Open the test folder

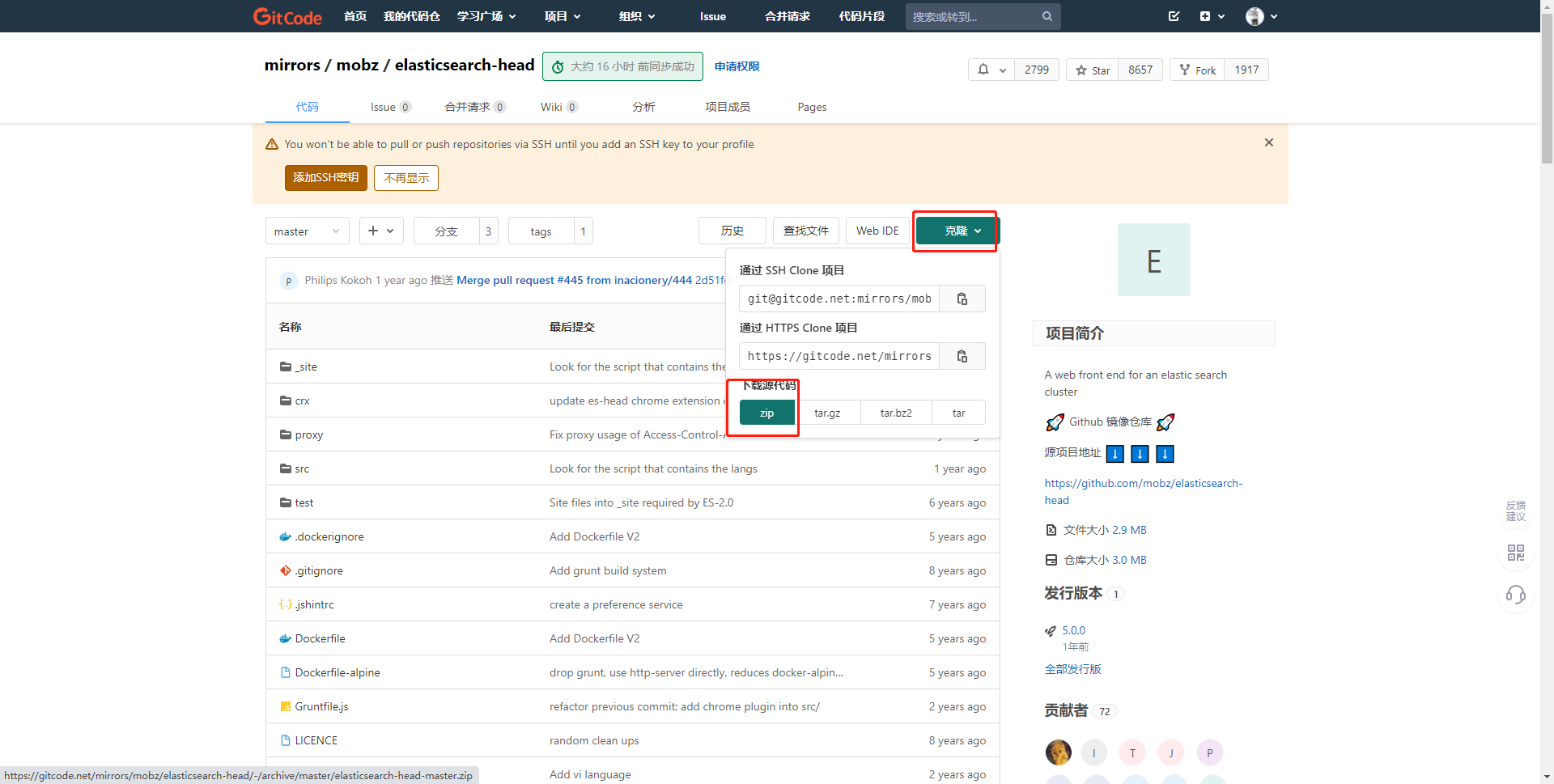coord(304,502)
